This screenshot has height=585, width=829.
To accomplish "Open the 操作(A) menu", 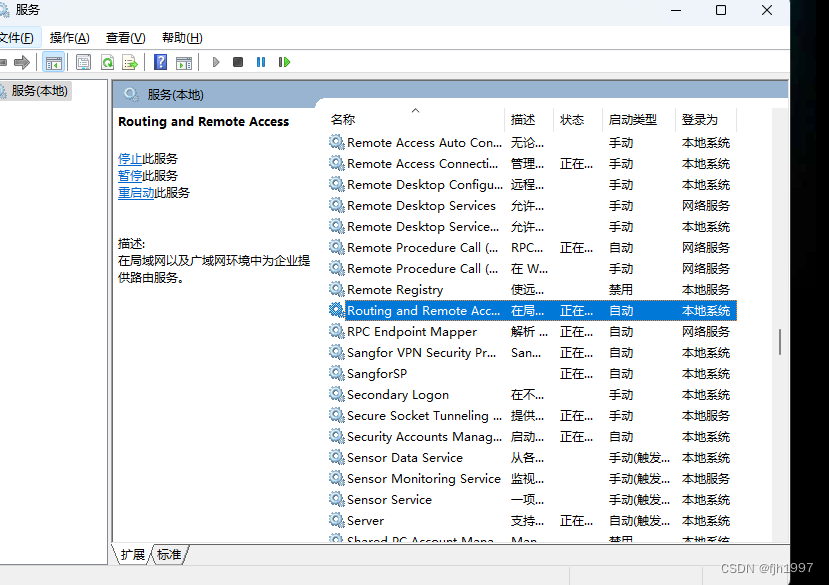I will [x=69, y=38].
